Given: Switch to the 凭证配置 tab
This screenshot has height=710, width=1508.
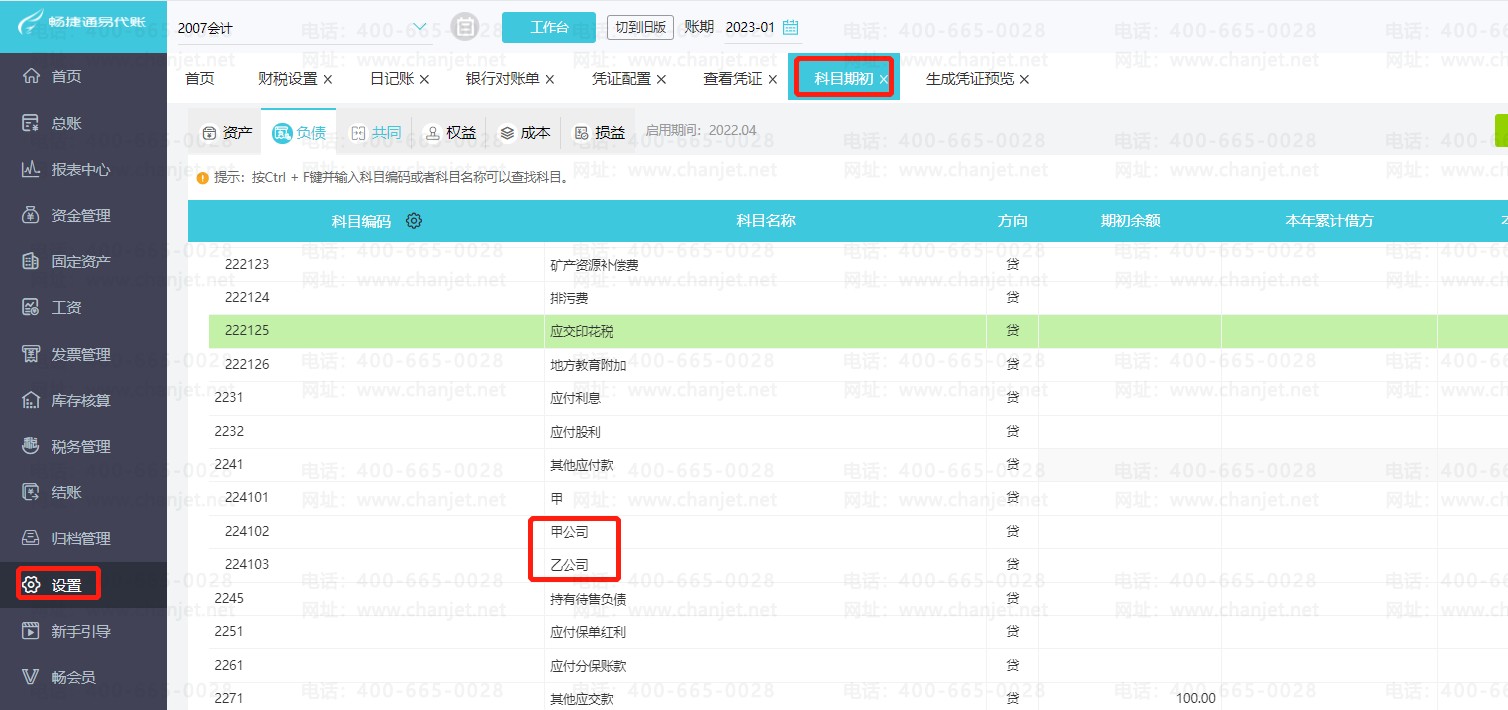Looking at the screenshot, I should [x=621, y=79].
